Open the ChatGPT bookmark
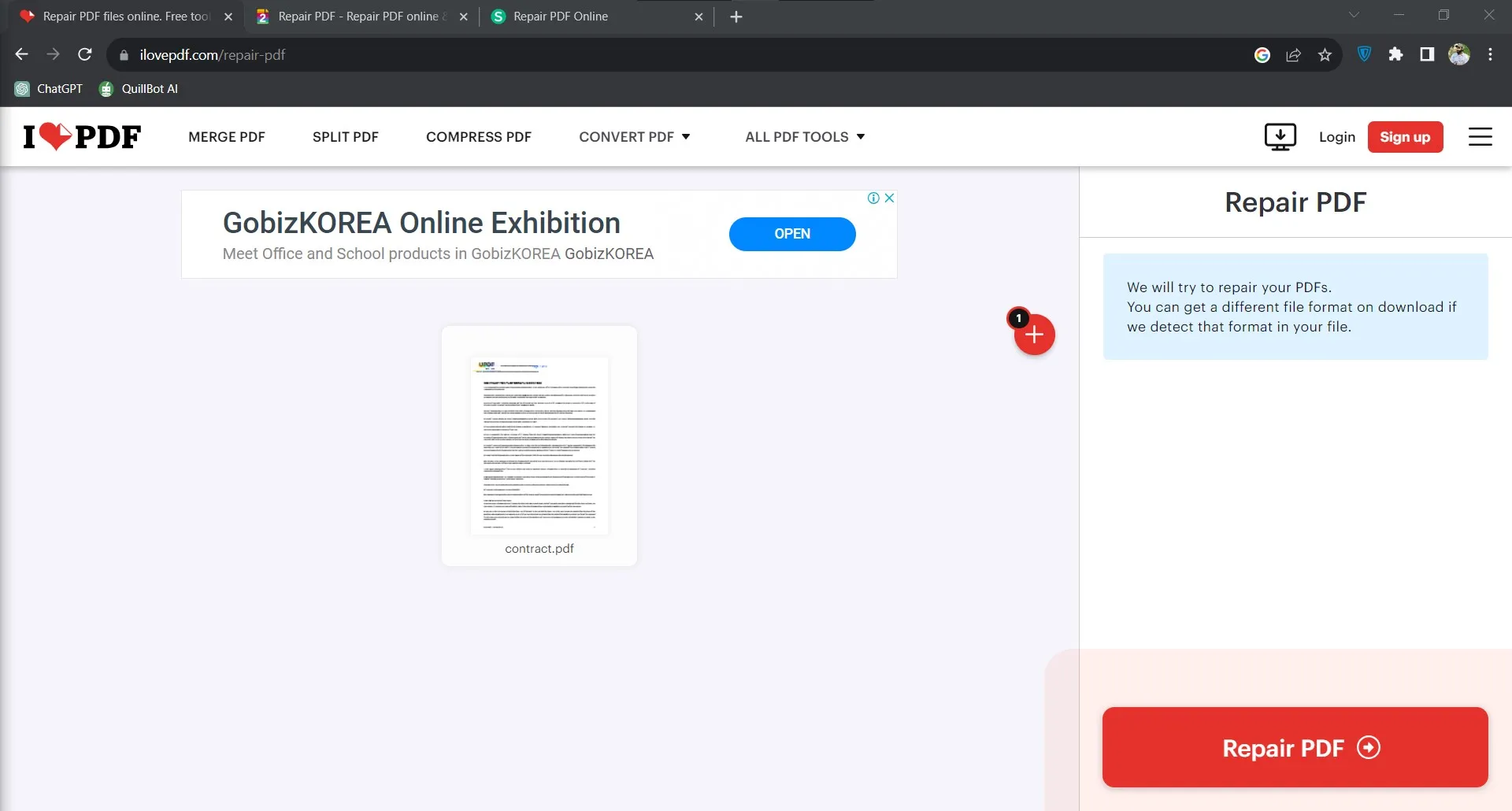Image resolution: width=1512 pixels, height=811 pixels. 49,89
